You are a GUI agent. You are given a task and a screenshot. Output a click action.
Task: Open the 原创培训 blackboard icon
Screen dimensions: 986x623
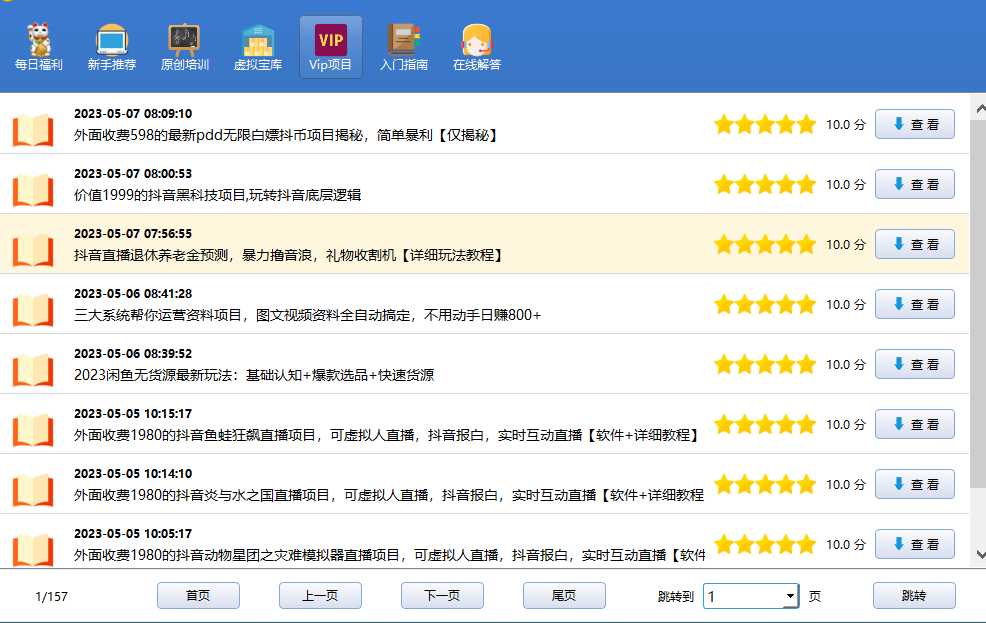click(185, 47)
